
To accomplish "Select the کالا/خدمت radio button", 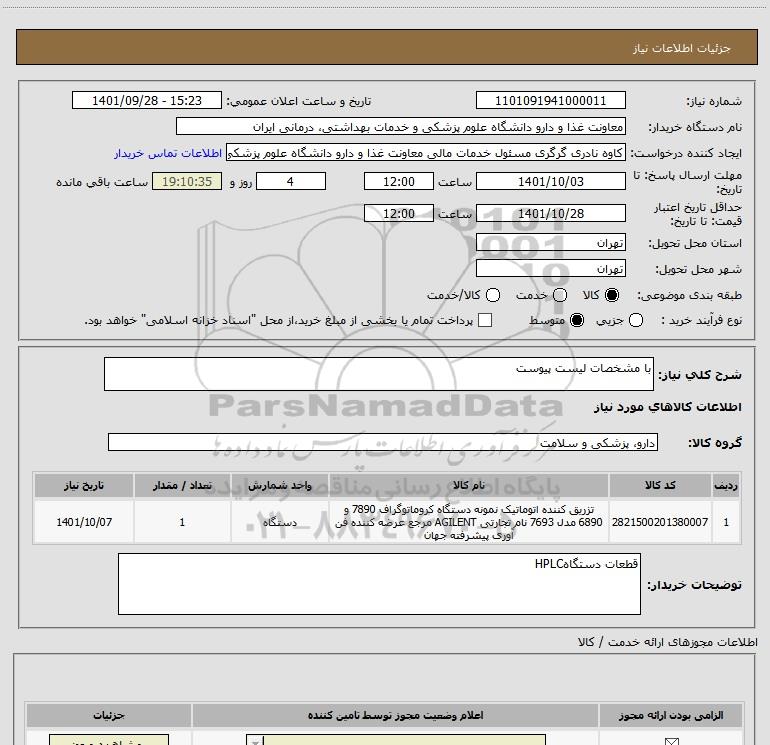I will click(493, 295).
